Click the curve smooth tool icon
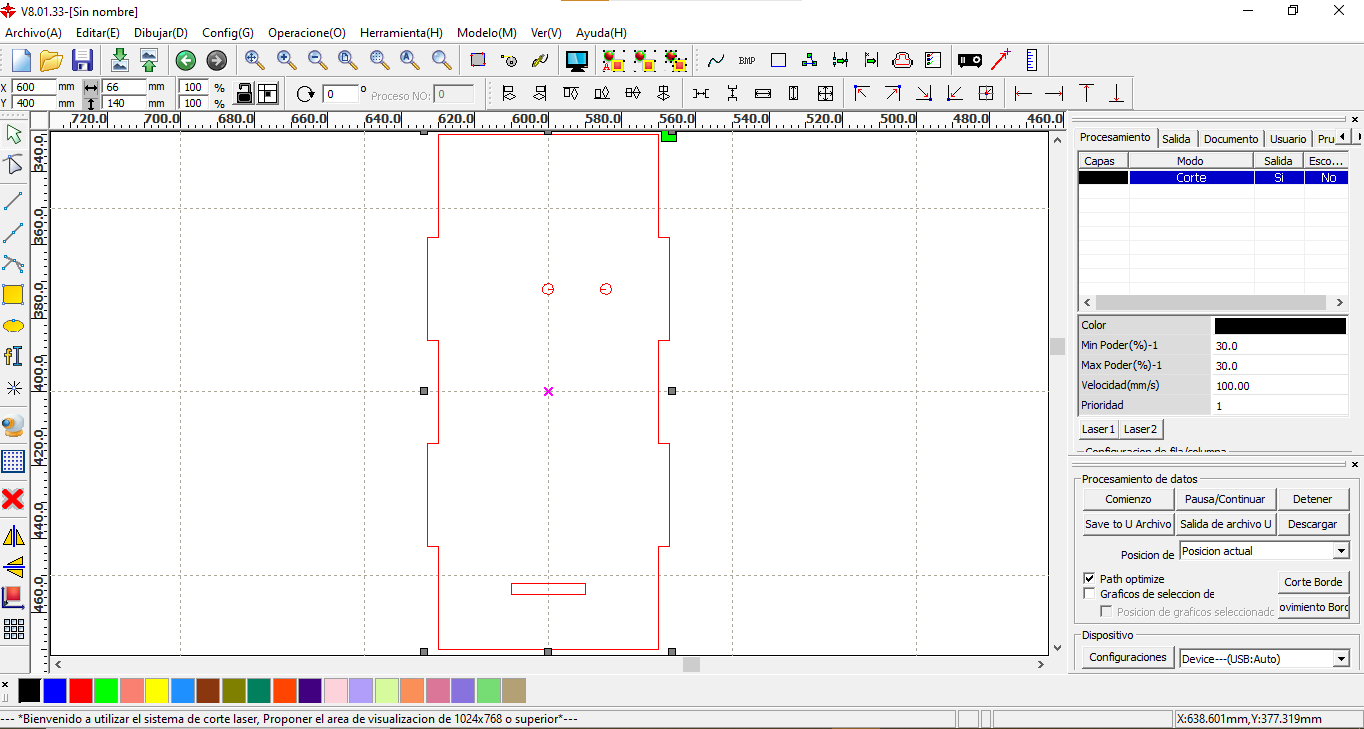This screenshot has width=1364, height=729. click(x=716, y=60)
